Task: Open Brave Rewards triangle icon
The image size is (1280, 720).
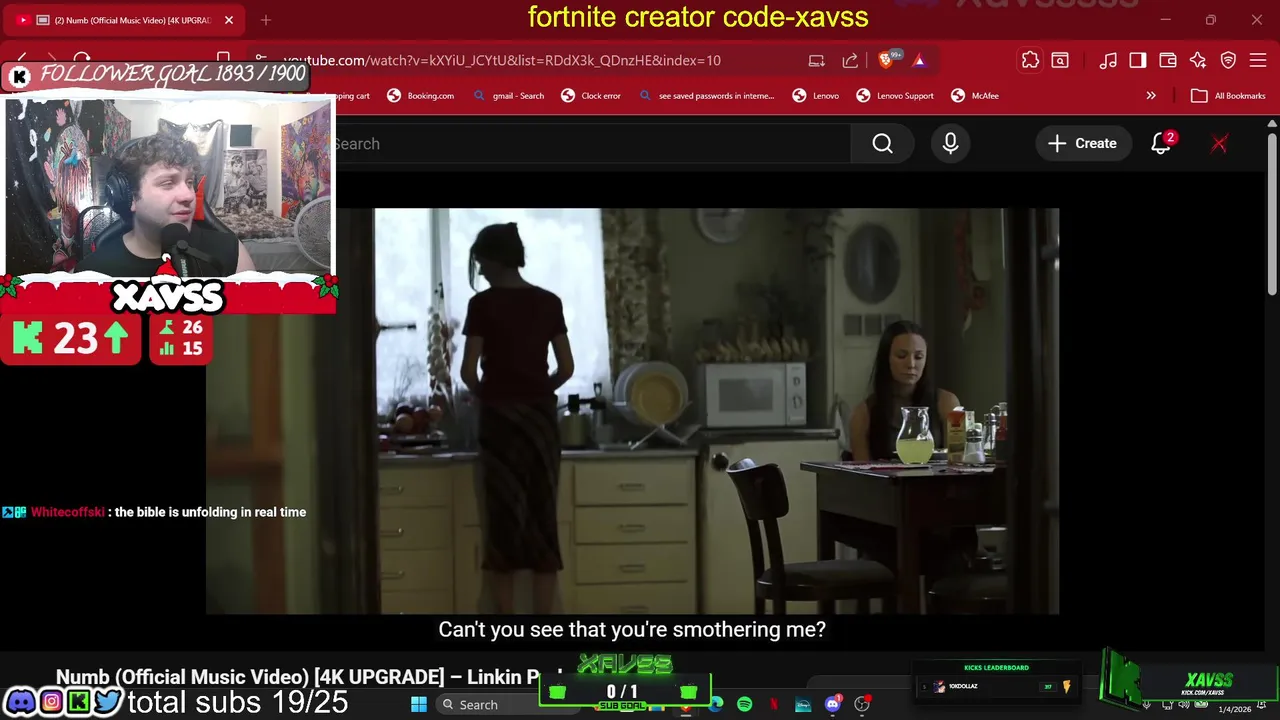Action: [x=919, y=61]
